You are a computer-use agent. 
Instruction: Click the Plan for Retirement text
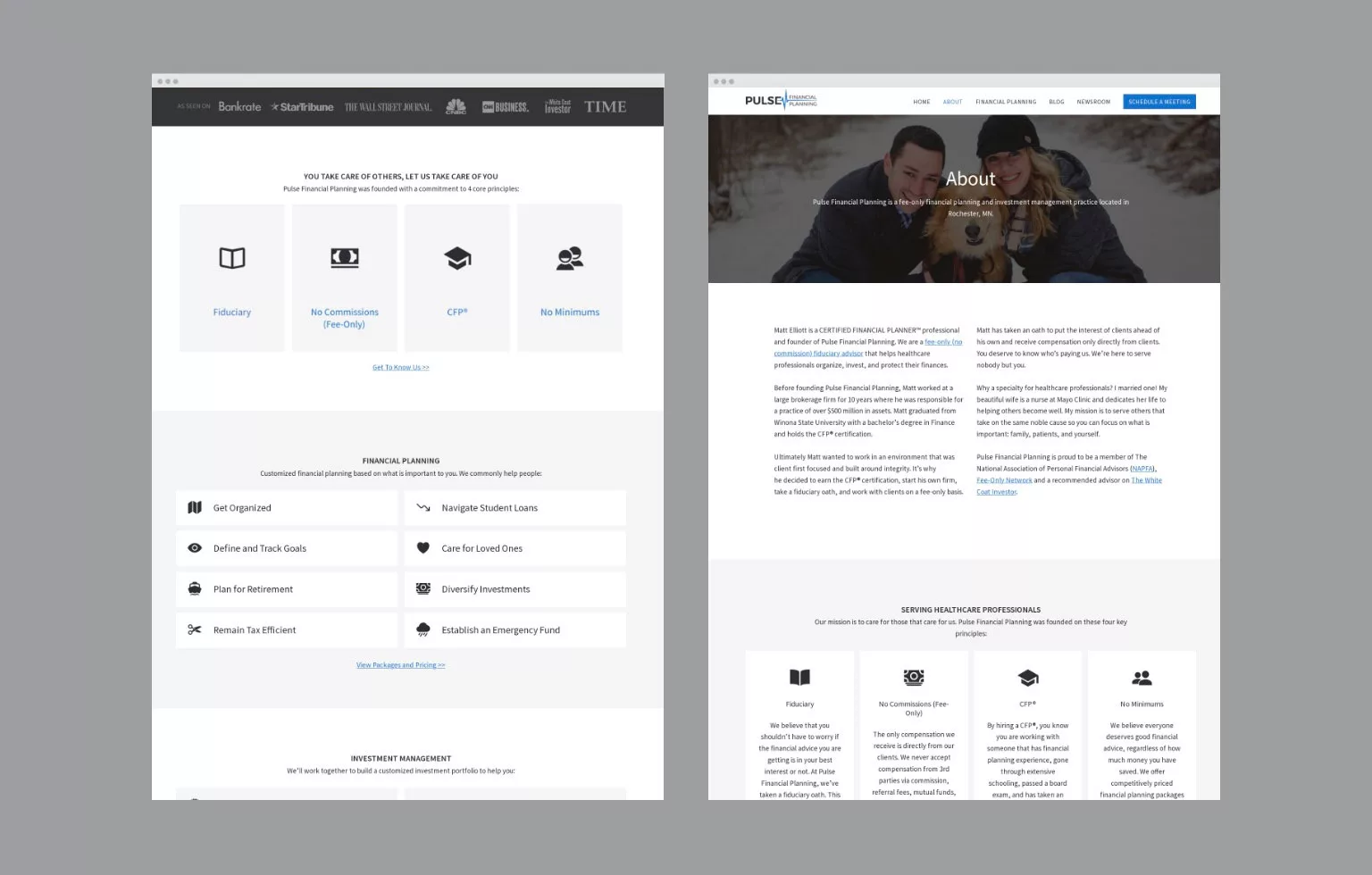pyautogui.click(x=253, y=589)
